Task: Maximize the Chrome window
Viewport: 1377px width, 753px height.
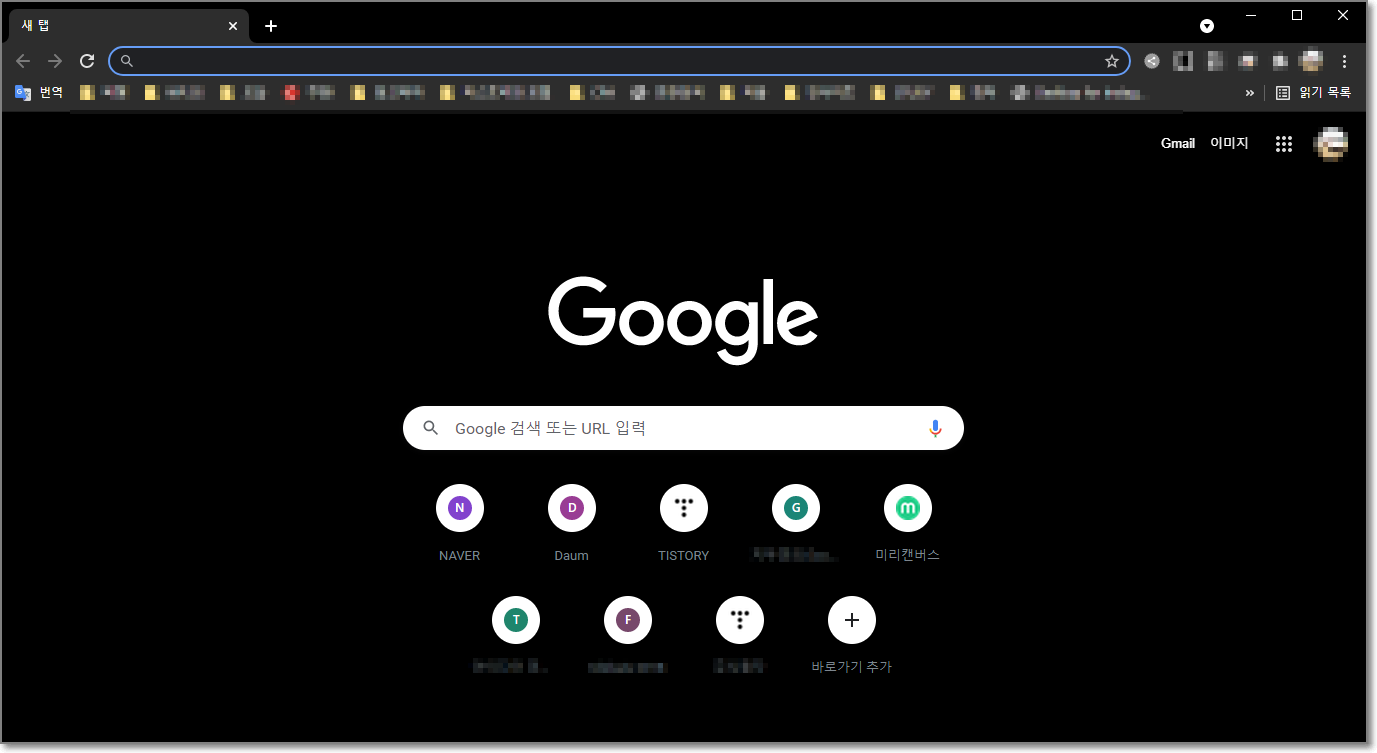Action: [x=1297, y=15]
